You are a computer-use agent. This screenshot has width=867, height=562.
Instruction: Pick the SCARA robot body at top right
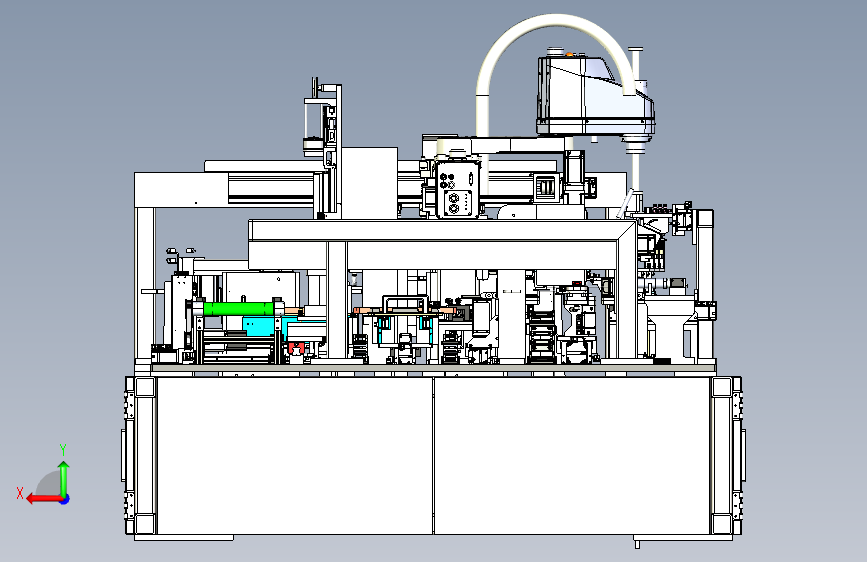596,96
